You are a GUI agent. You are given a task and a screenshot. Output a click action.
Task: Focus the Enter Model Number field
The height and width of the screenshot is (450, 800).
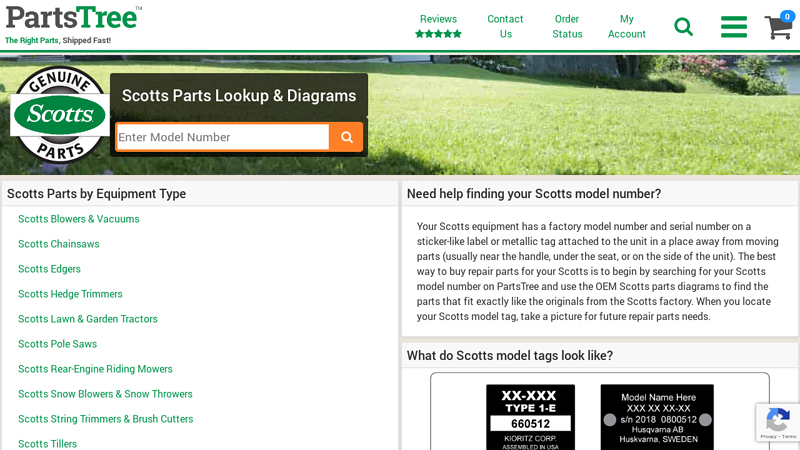tap(223, 137)
